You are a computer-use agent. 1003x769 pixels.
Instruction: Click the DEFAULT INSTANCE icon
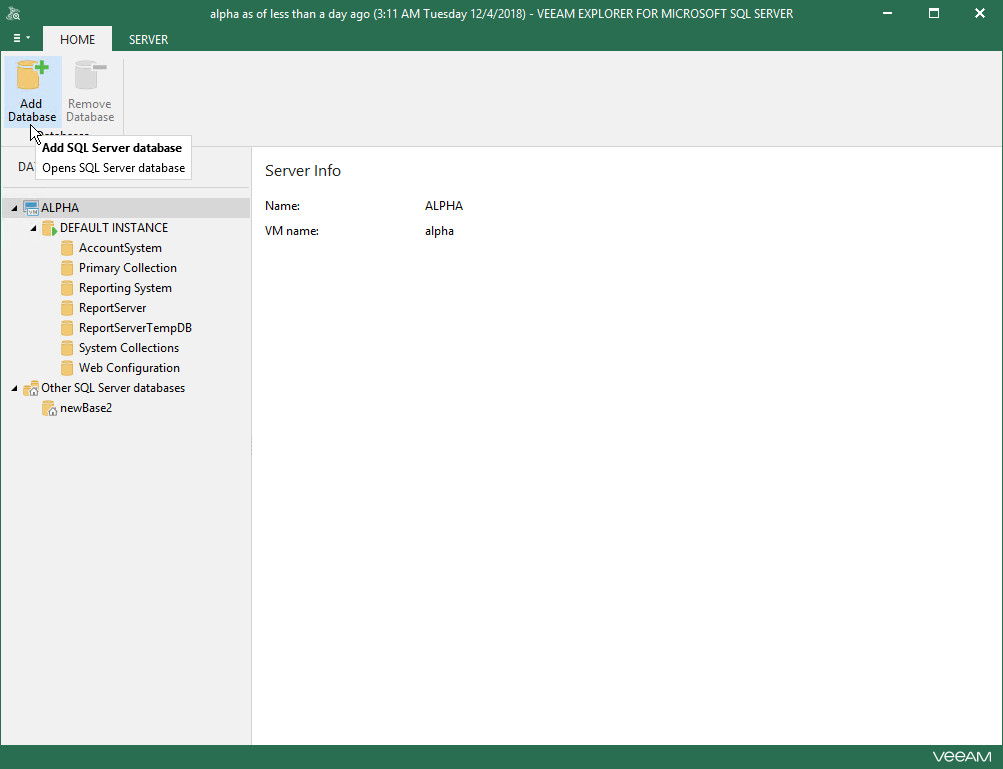(49, 228)
